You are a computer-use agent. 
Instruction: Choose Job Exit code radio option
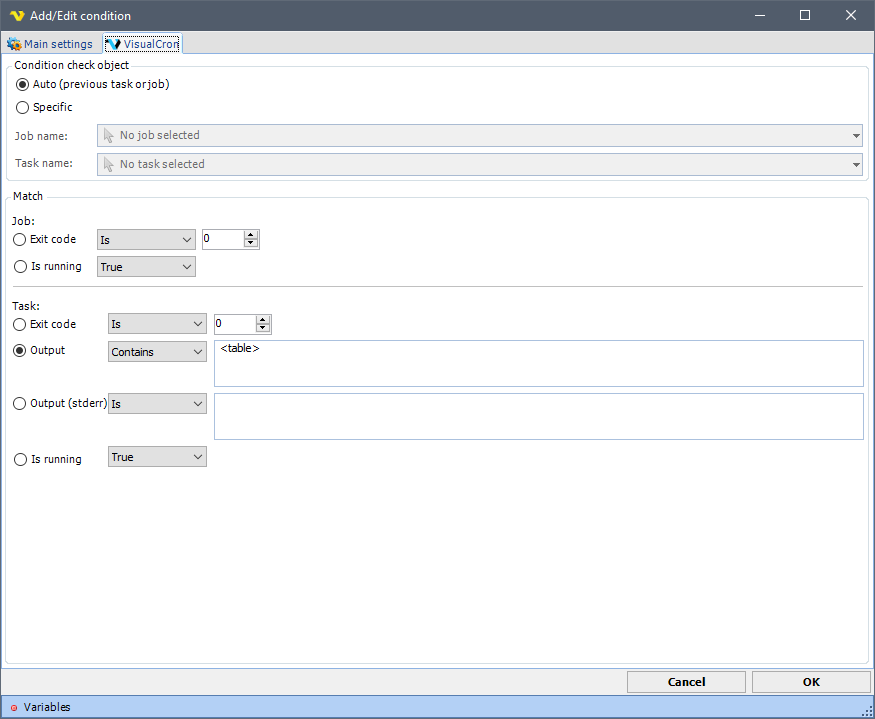pyautogui.click(x=20, y=240)
